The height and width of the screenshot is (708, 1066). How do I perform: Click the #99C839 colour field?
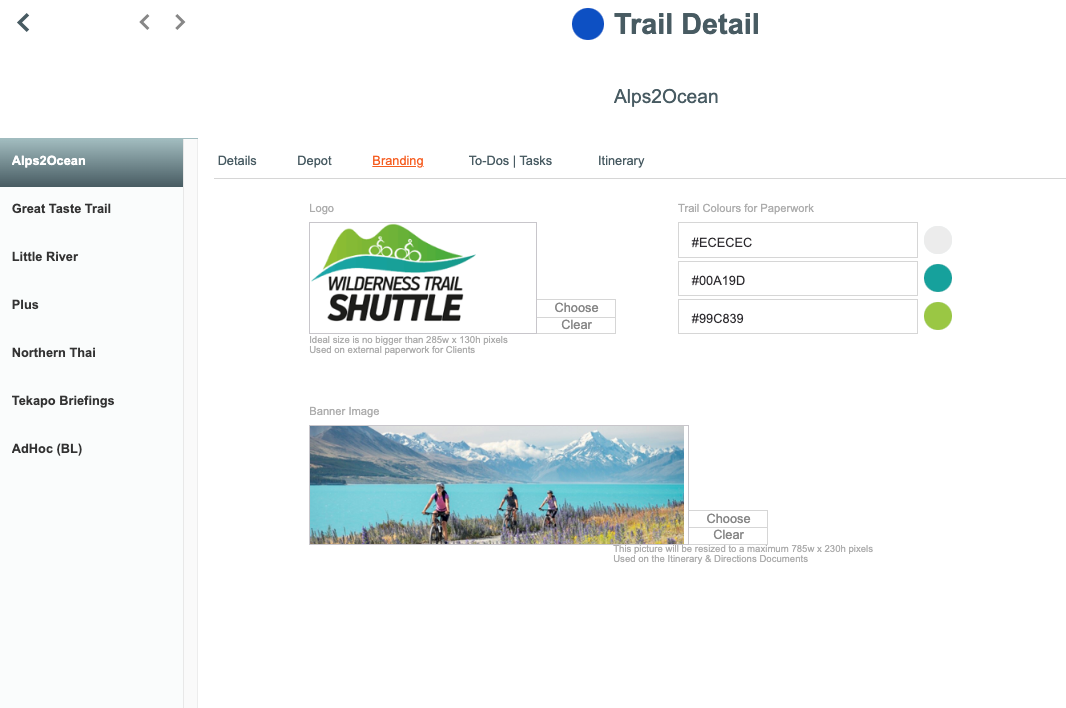(x=797, y=316)
